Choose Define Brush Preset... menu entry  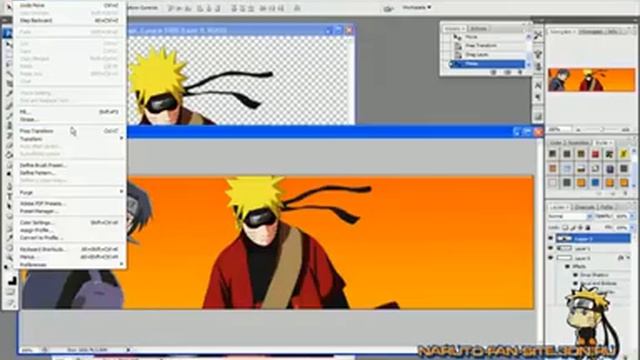(x=69, y=165)
